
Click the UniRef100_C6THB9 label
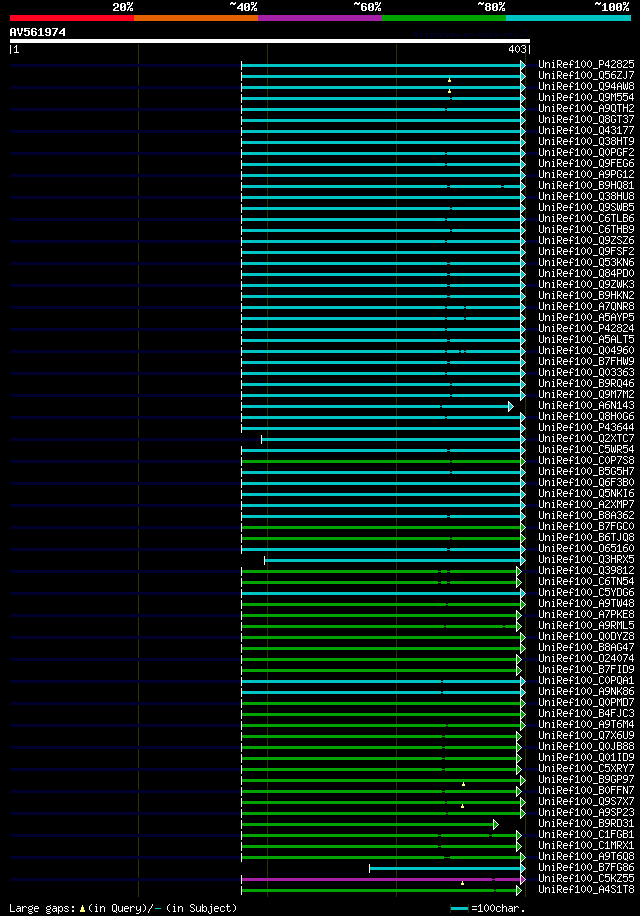pyautogui.click(x=586, y=230)
